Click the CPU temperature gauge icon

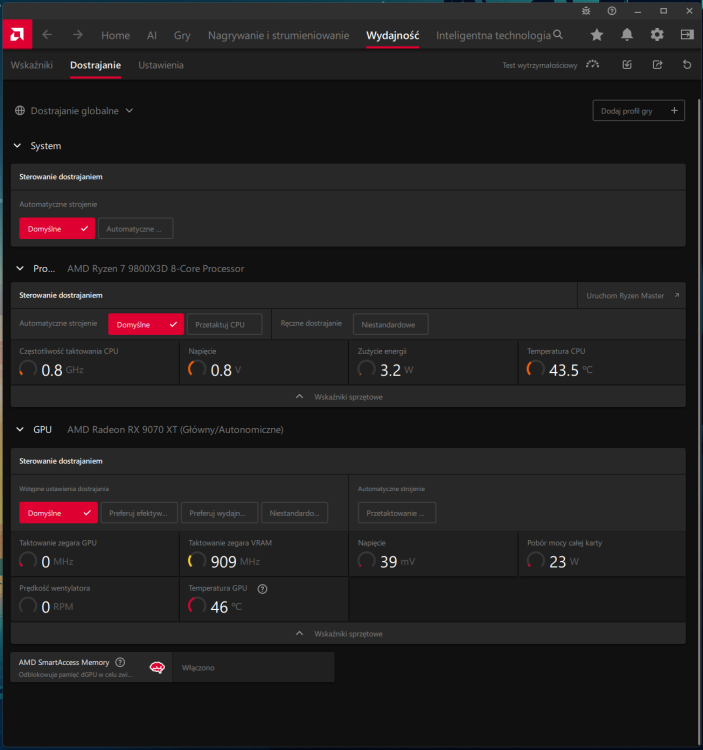point(536,369)
